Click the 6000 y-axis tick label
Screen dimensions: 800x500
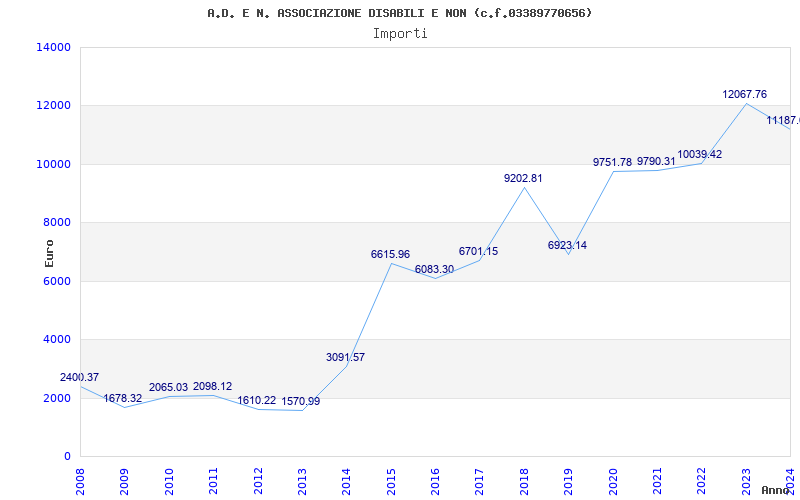click(57, 281)
